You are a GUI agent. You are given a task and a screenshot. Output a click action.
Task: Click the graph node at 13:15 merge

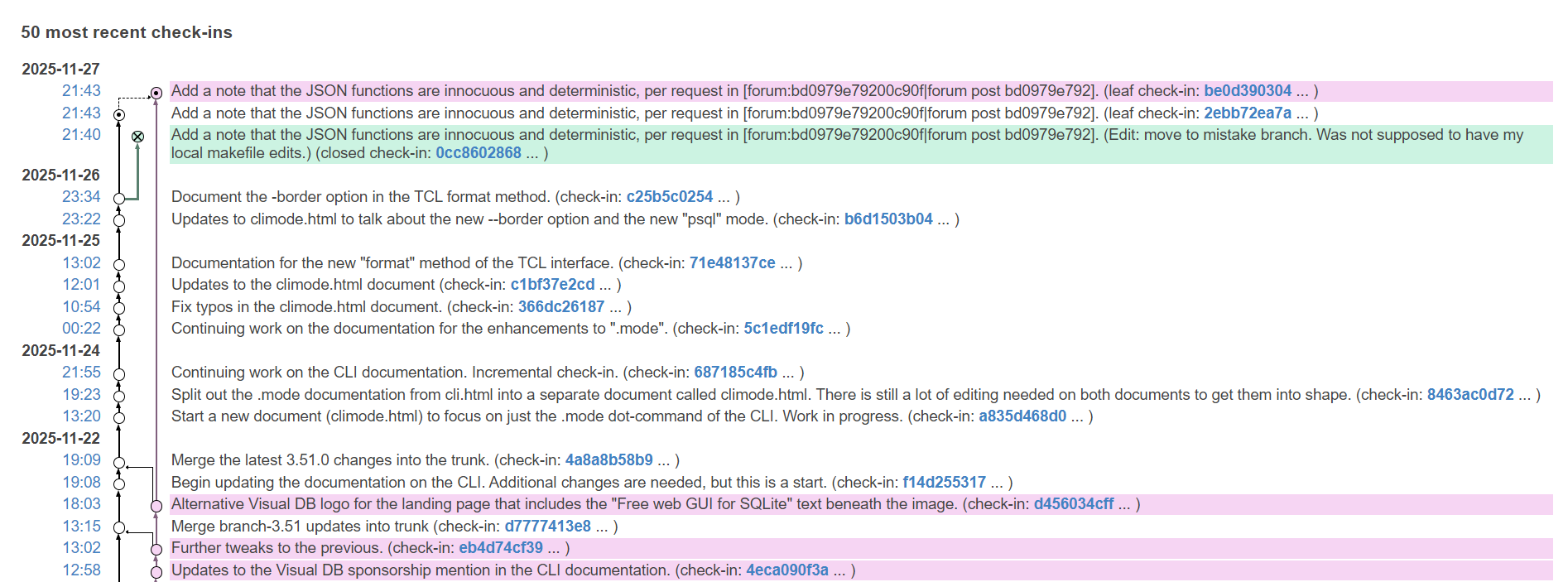tap(119, 528)
